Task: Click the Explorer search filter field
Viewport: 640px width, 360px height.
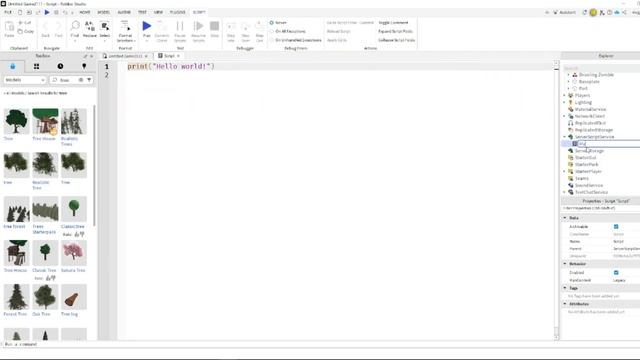Action: (601, 68)
